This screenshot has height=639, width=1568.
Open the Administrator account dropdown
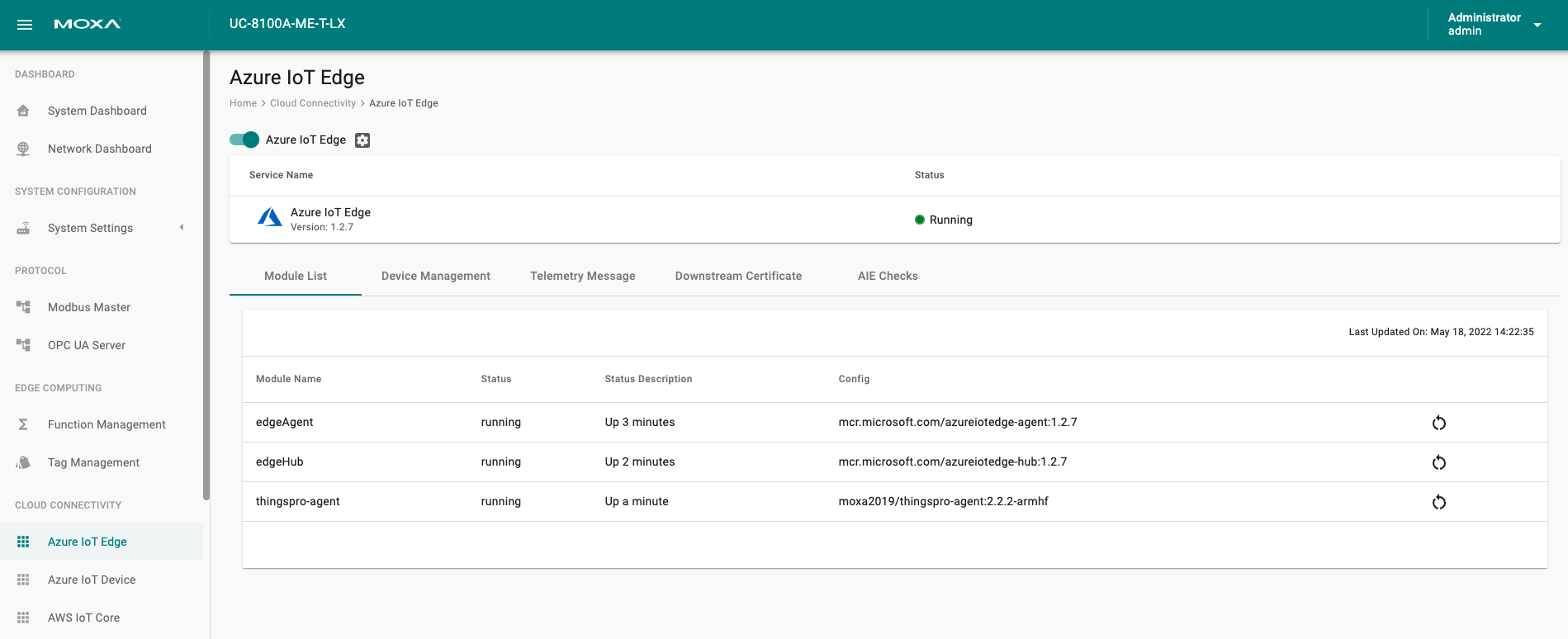(x=1495, y=25)
